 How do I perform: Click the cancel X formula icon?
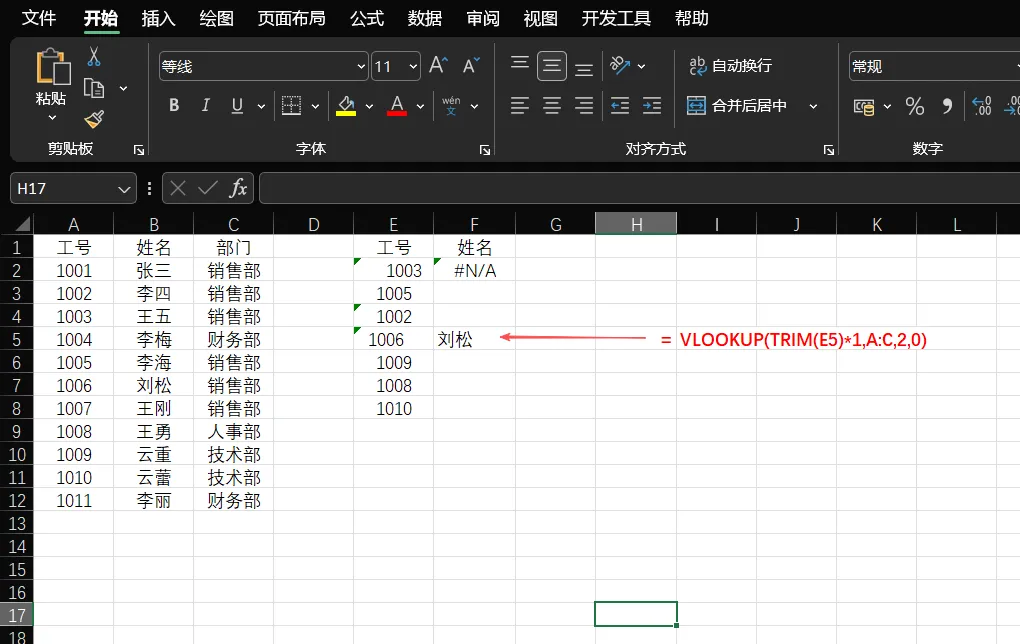click(178, 189)
